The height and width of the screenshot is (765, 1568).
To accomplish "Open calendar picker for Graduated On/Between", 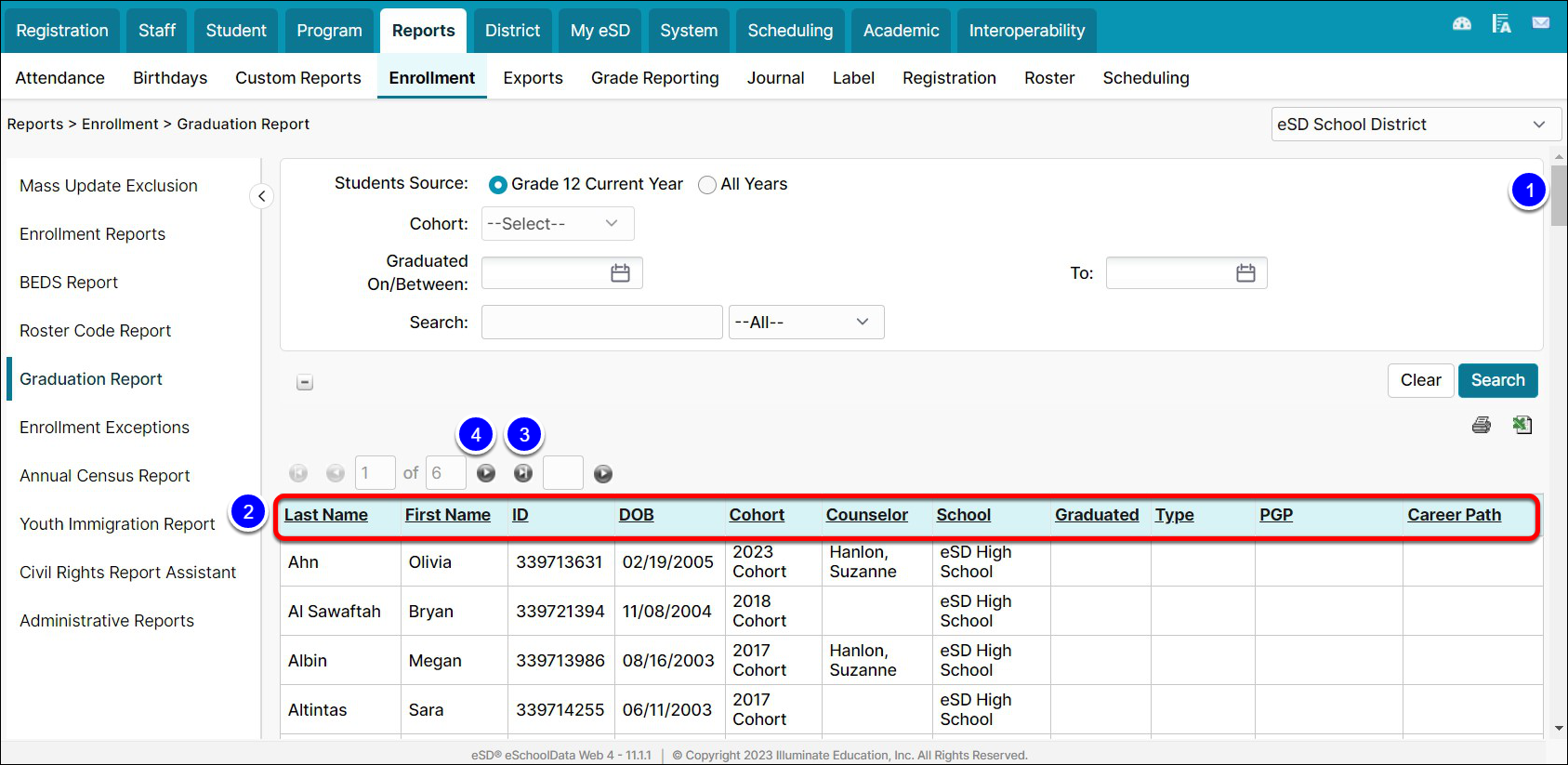I will click(x=620, y=273).
